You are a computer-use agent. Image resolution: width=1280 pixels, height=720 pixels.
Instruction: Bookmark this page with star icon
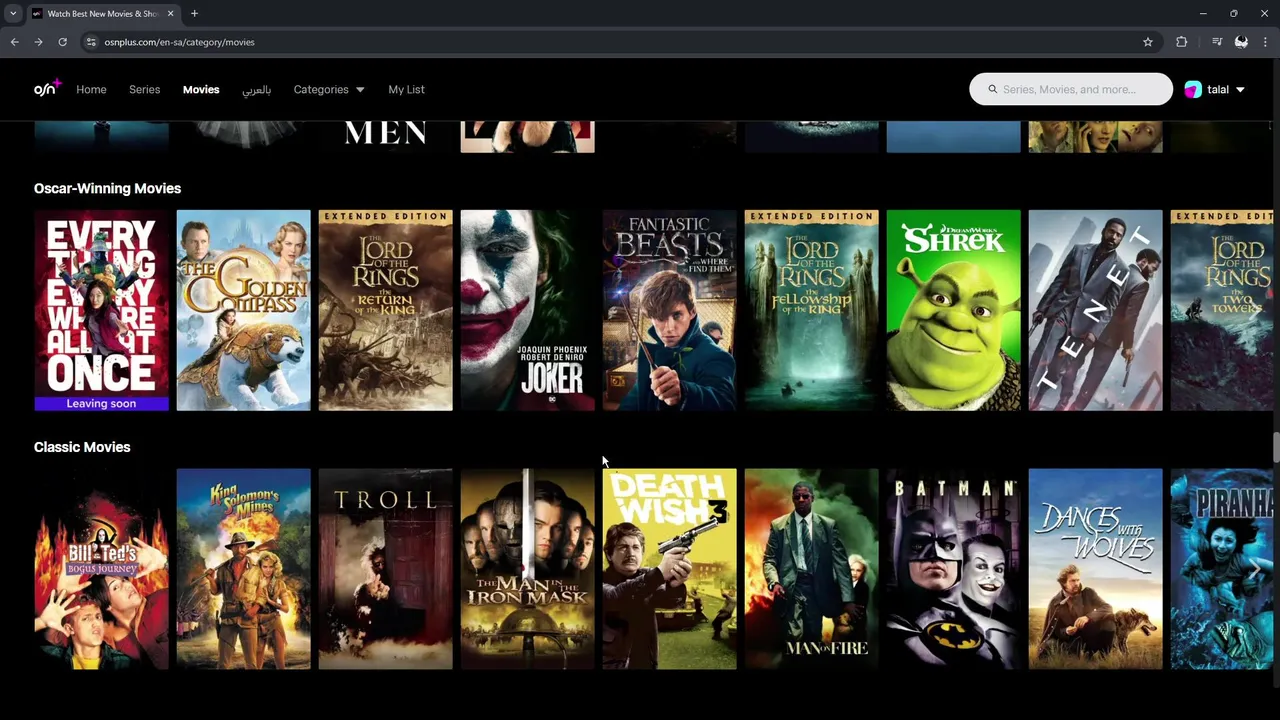click(1148, 42)
